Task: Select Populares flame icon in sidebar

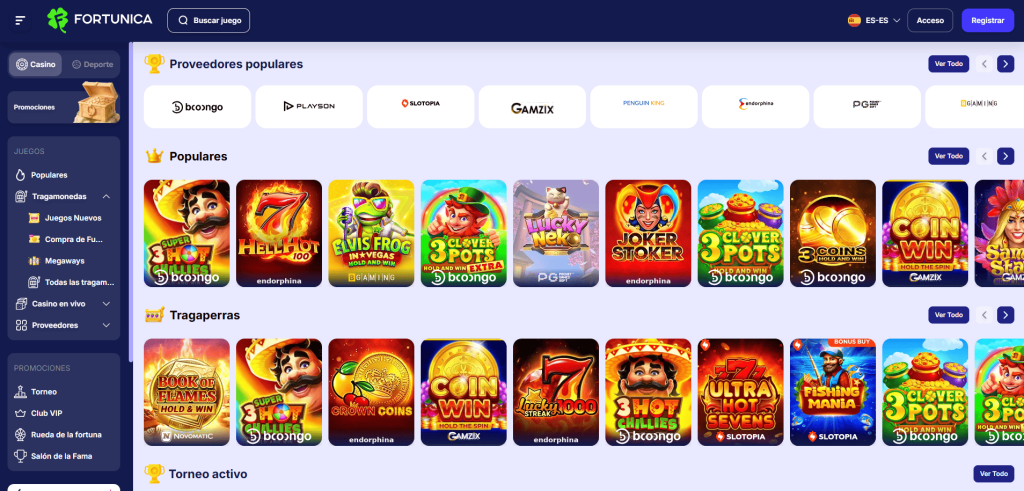Action: (x=21, y=175)
